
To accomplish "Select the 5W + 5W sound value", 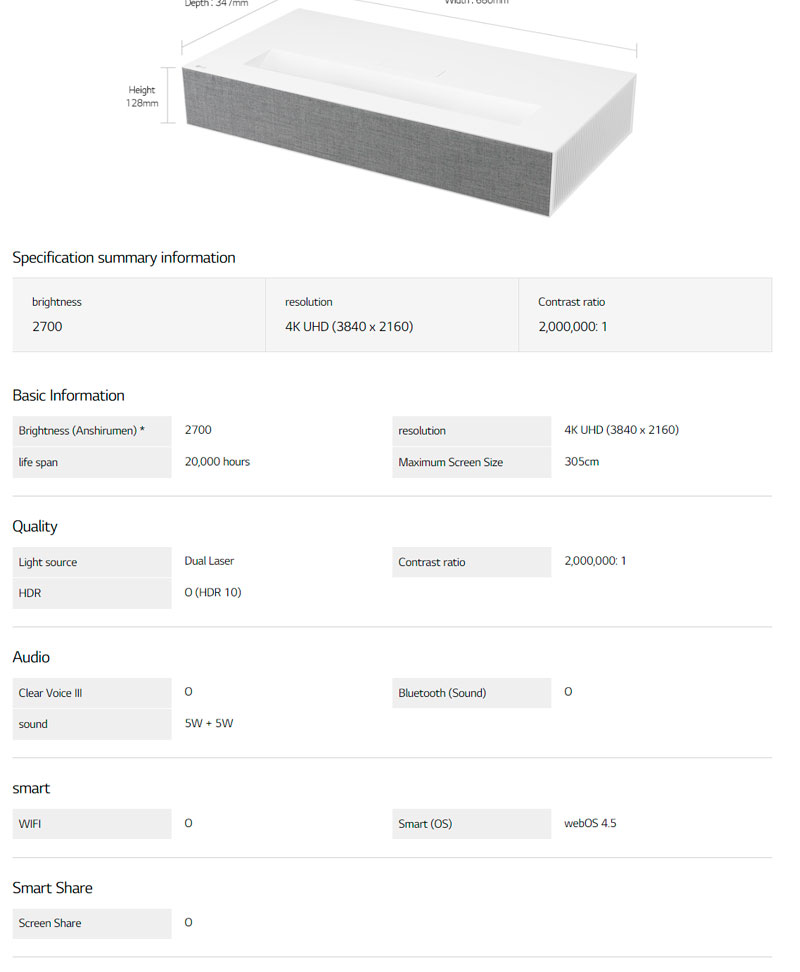I will click(209, 723).
